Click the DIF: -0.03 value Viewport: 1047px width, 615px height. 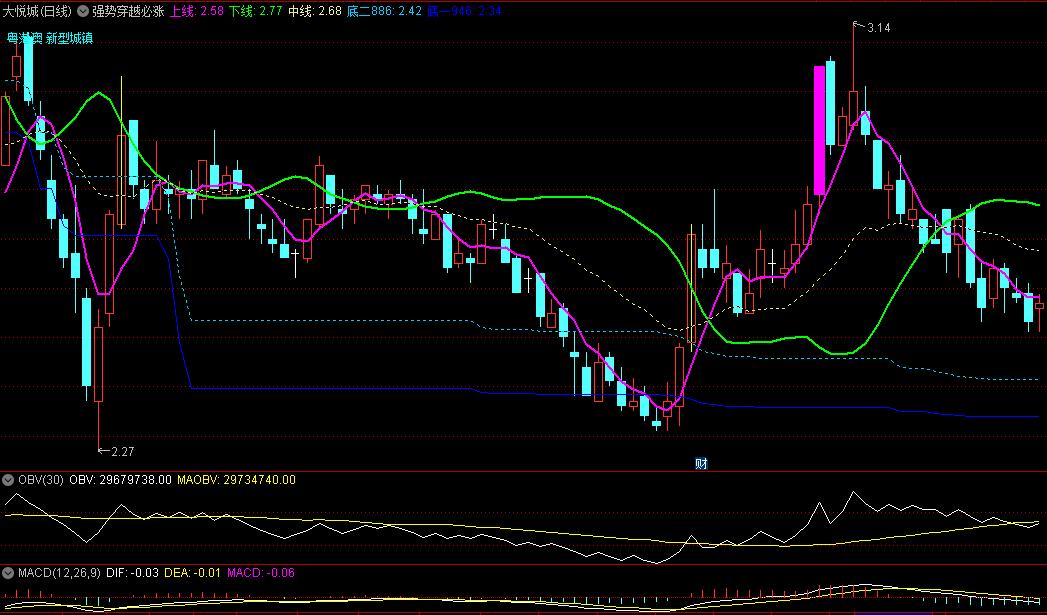point(132,572)
